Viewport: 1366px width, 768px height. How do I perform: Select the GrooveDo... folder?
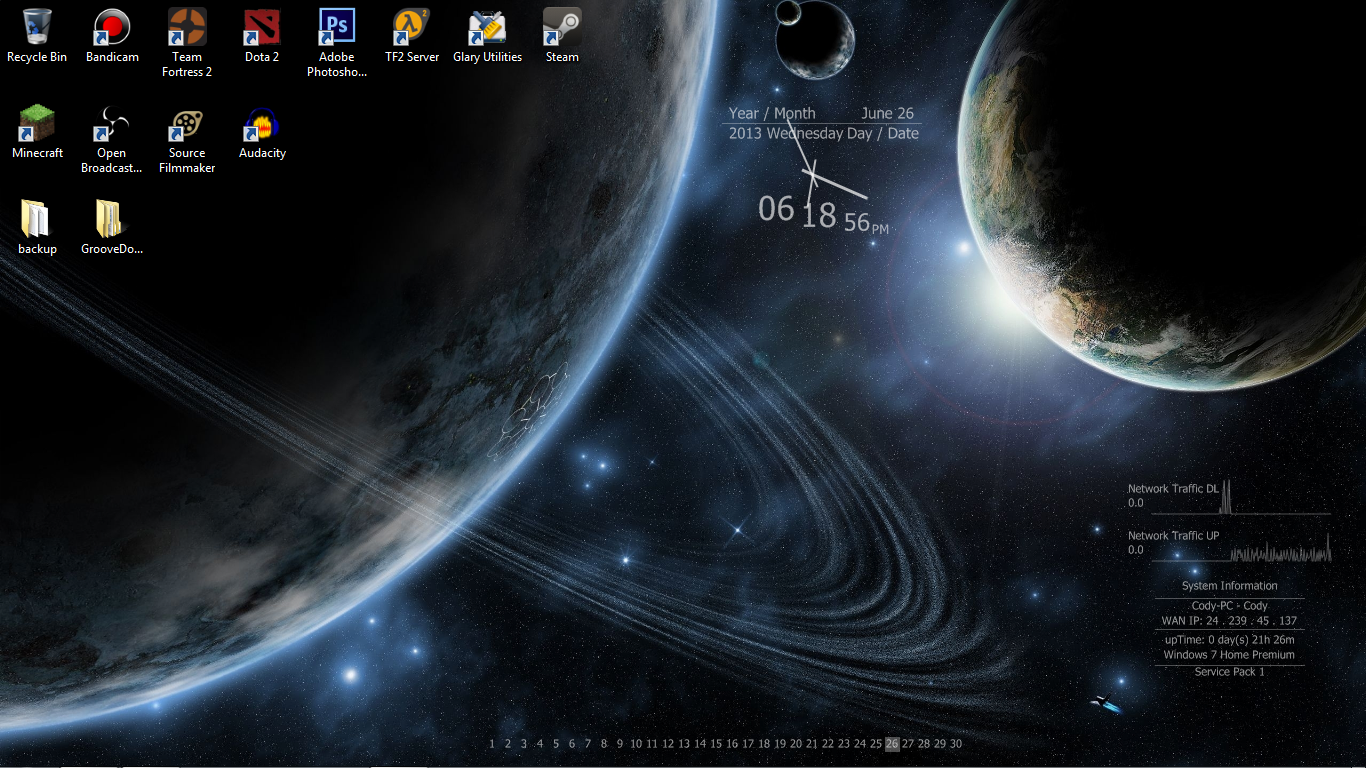click(x=110, y=219)
